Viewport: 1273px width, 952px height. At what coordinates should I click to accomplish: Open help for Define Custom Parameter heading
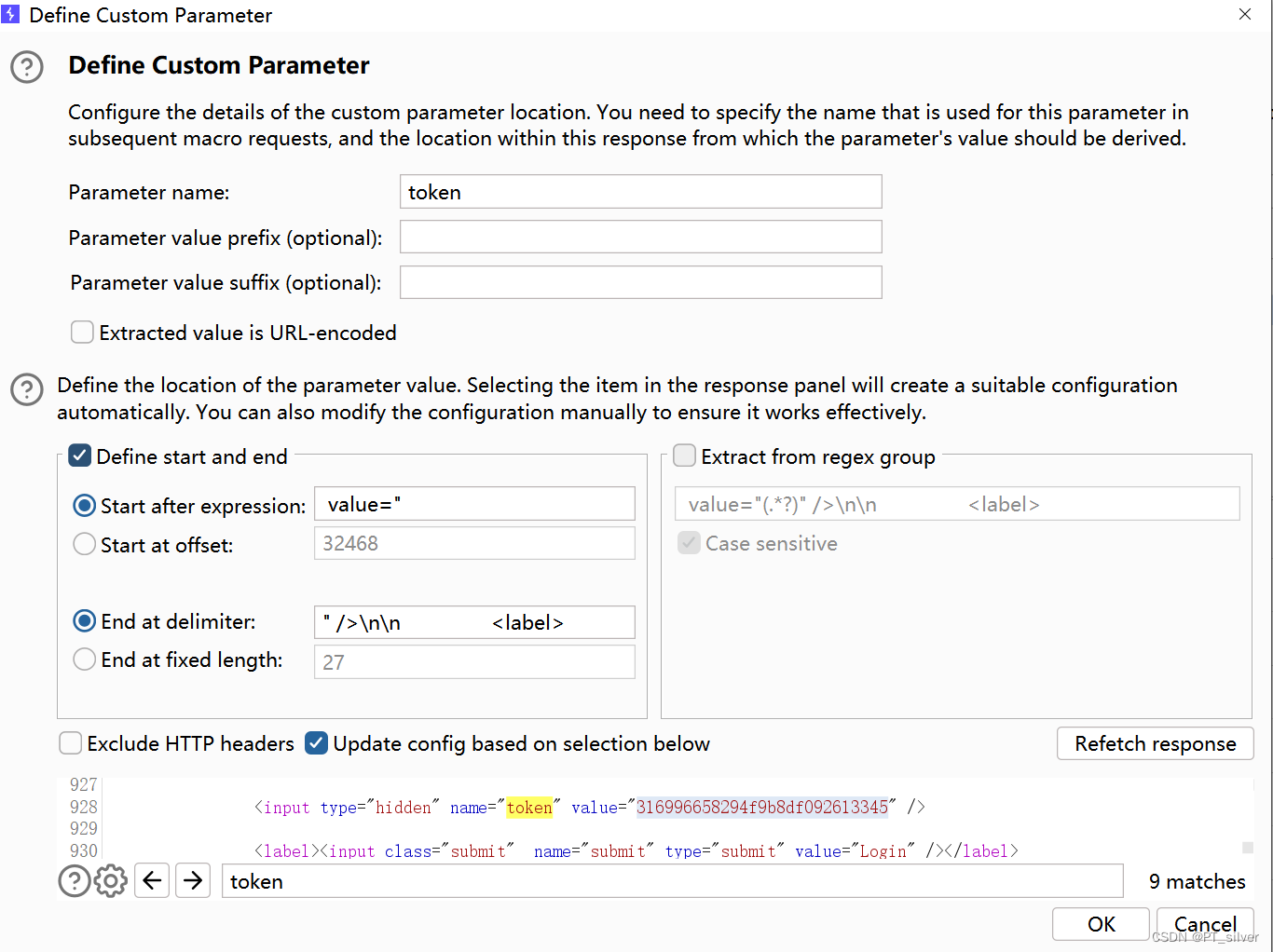pos(27,67)
